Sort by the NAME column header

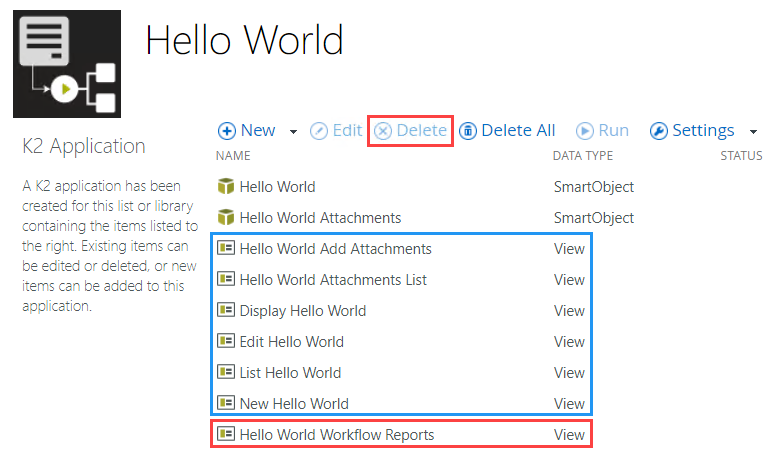click(x=233, y=156)
